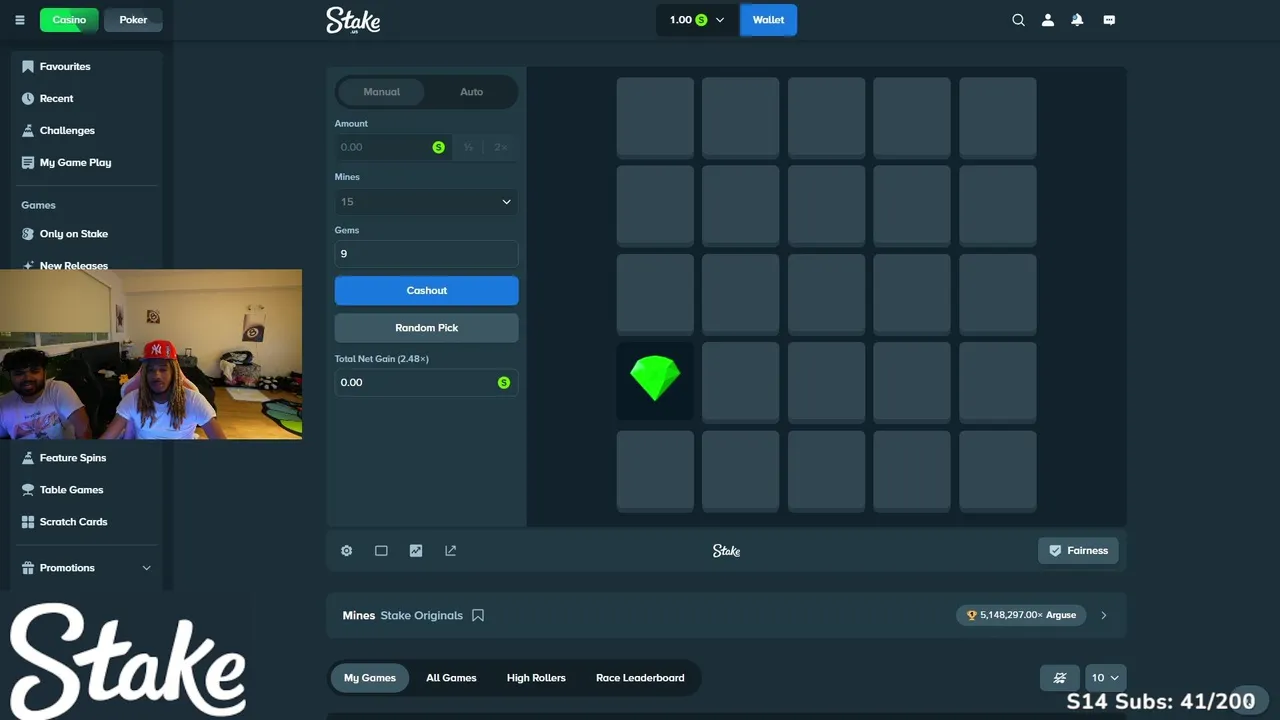
Task: Double the bet with 2× button
Action: tap(501, 147)
